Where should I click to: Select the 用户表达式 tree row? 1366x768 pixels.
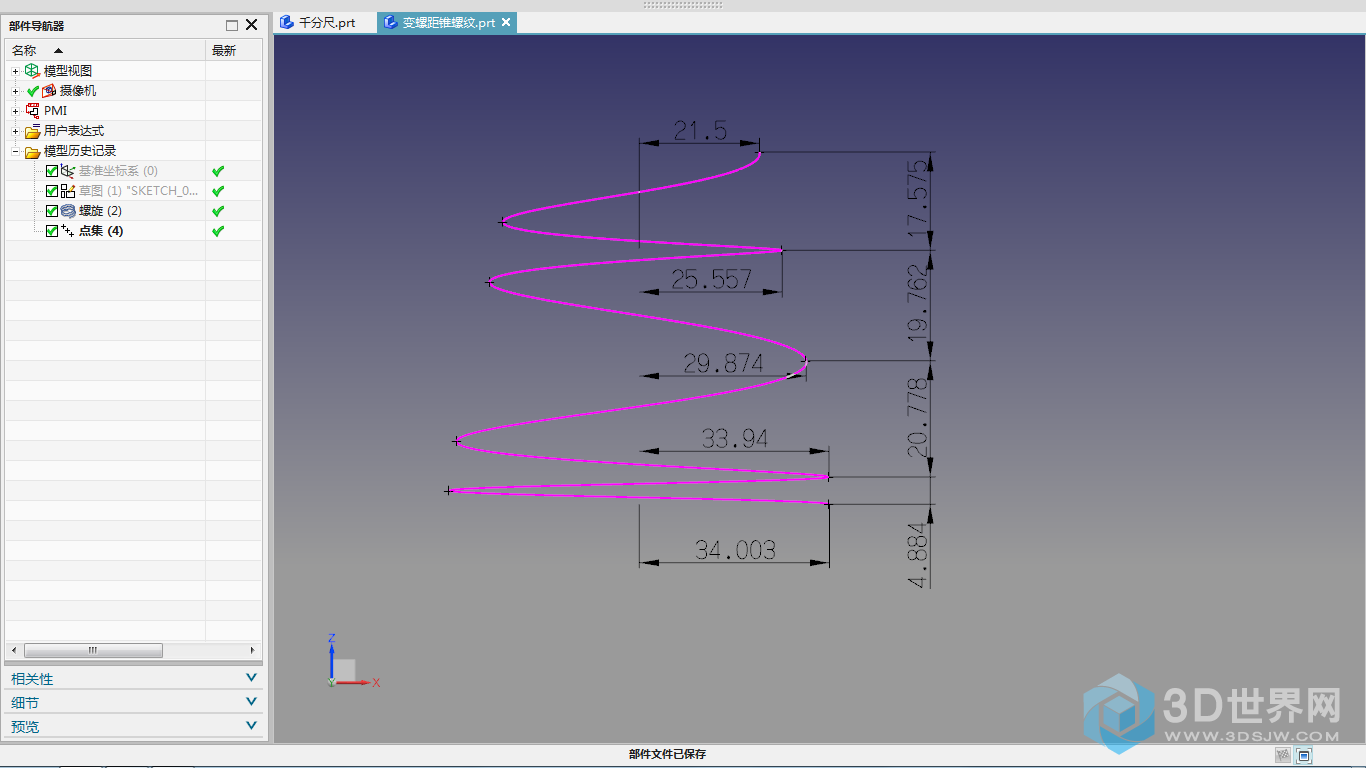[133, 131]
